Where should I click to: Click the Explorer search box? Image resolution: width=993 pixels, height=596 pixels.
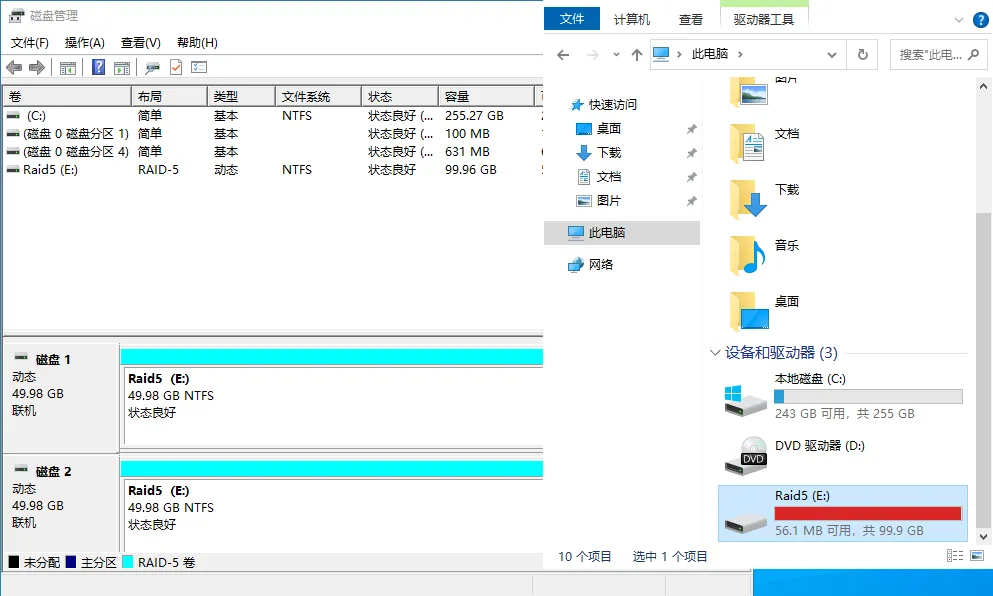coord(930,55)
